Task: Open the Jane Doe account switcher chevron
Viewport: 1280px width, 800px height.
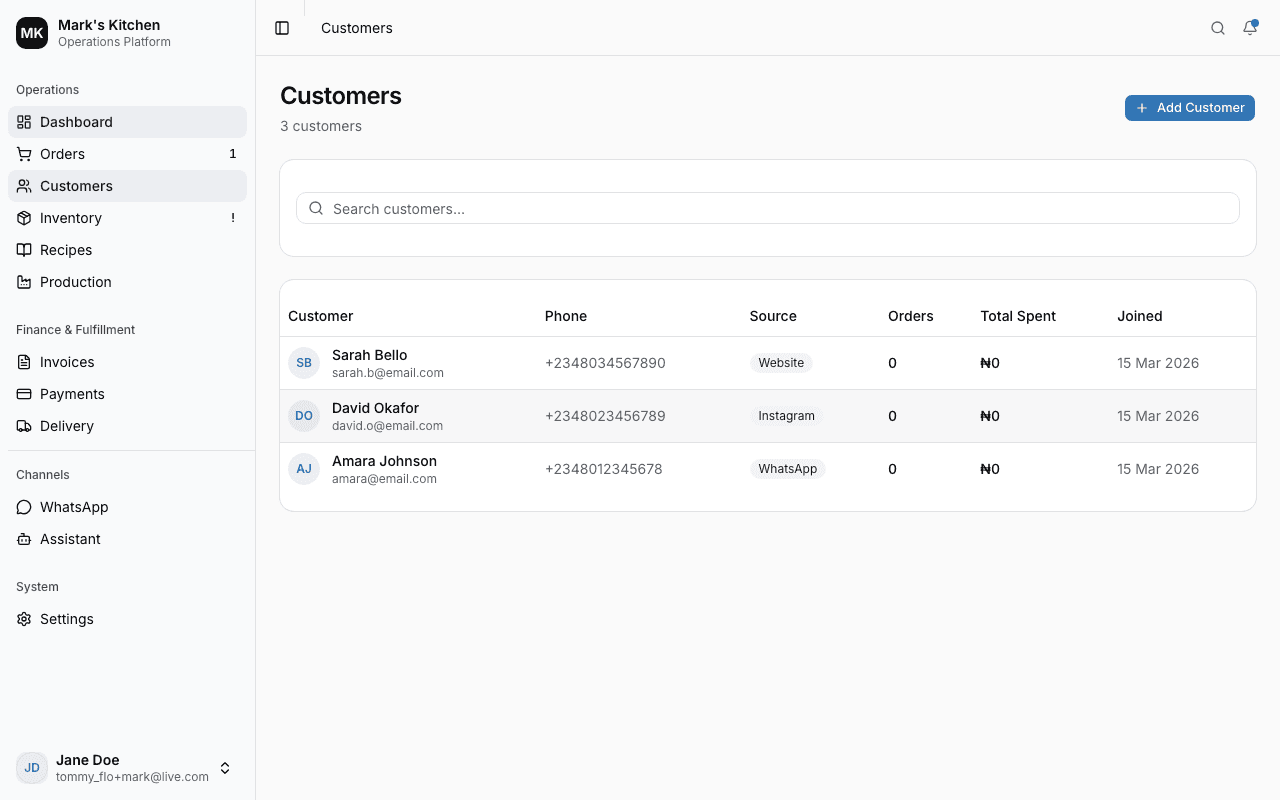Action: coord(225,768)
